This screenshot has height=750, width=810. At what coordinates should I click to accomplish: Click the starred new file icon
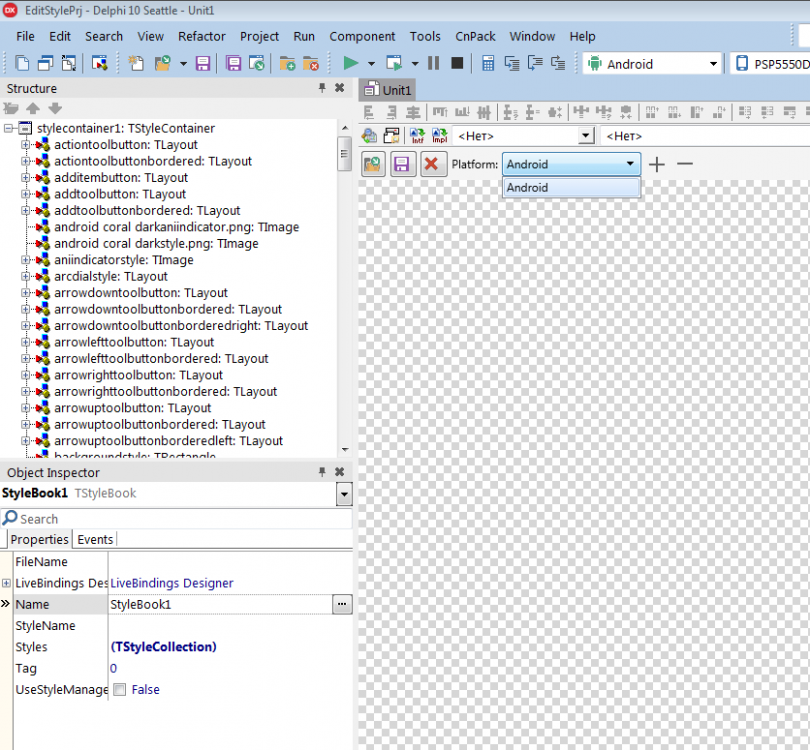click(136, 63)
